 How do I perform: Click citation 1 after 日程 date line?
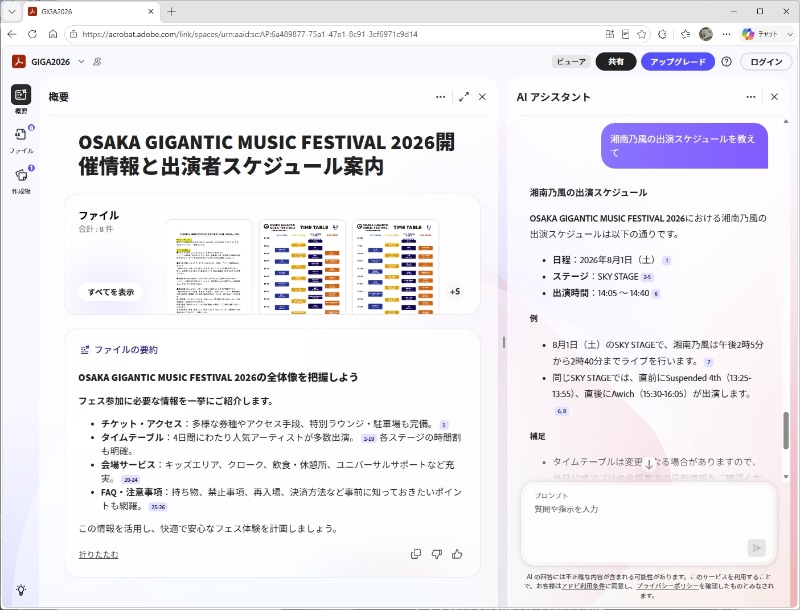[666, 261]
